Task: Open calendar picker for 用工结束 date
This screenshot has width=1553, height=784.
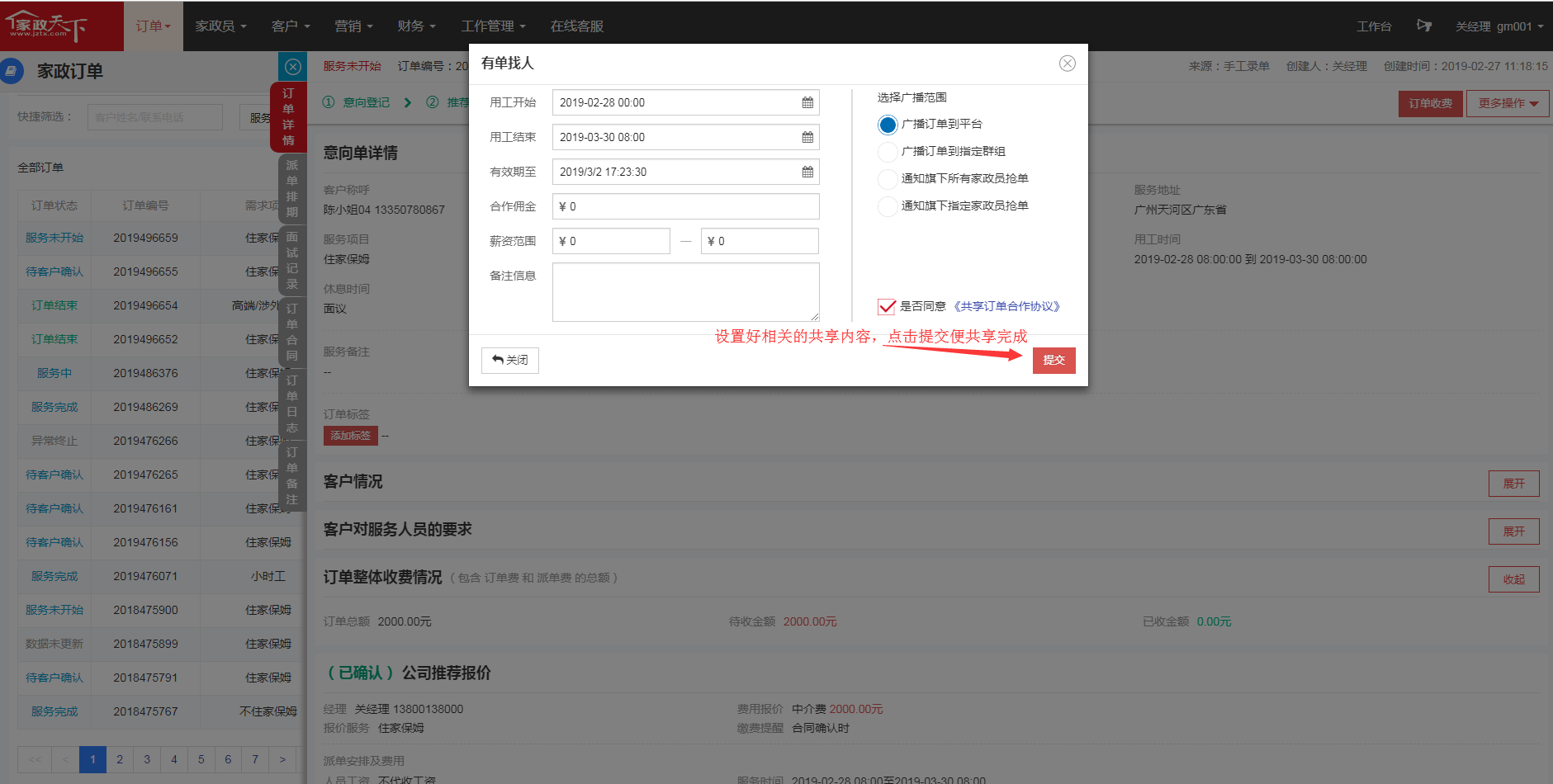Action: coord(807,137)
